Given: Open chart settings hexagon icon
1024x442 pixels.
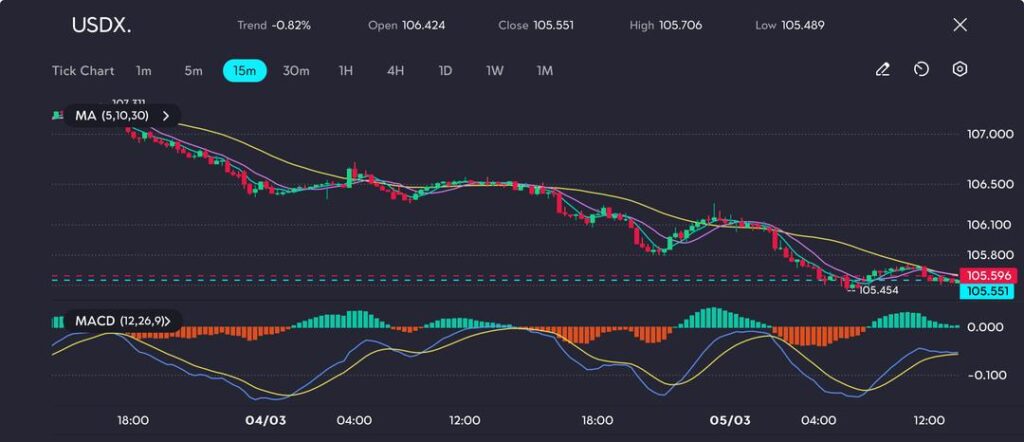Looking at the screenshot, I should point(960,70).
